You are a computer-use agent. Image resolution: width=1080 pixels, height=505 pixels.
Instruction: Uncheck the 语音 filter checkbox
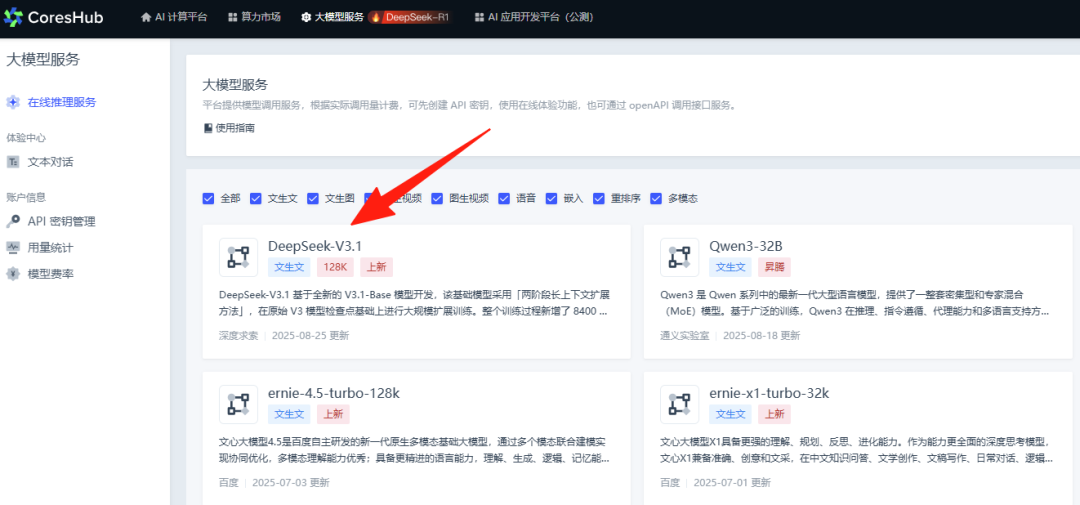[x=503, y=198]
